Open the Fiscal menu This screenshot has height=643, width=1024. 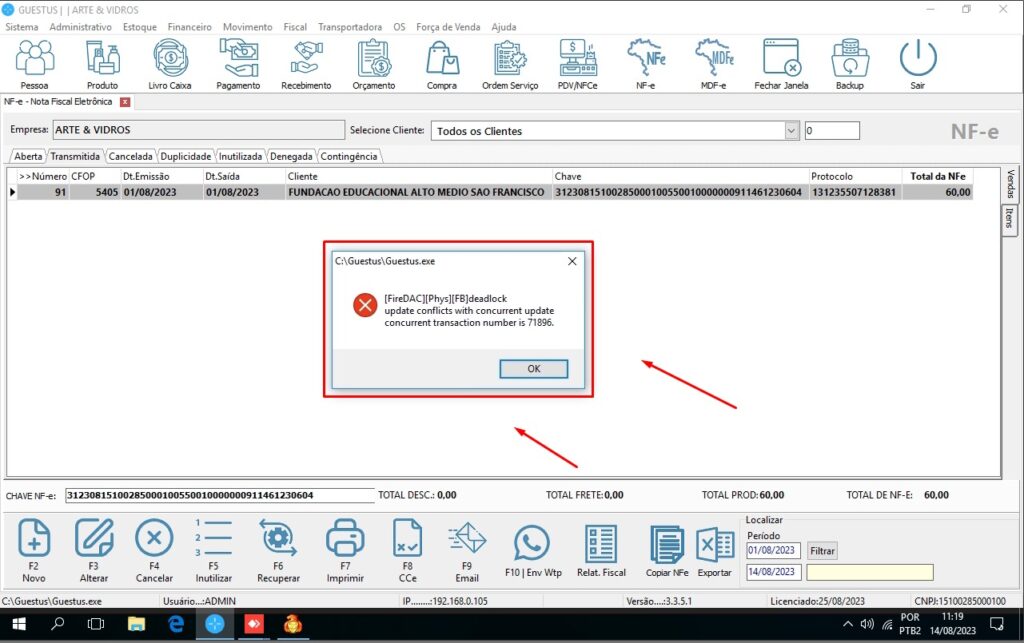coord(295,27)
